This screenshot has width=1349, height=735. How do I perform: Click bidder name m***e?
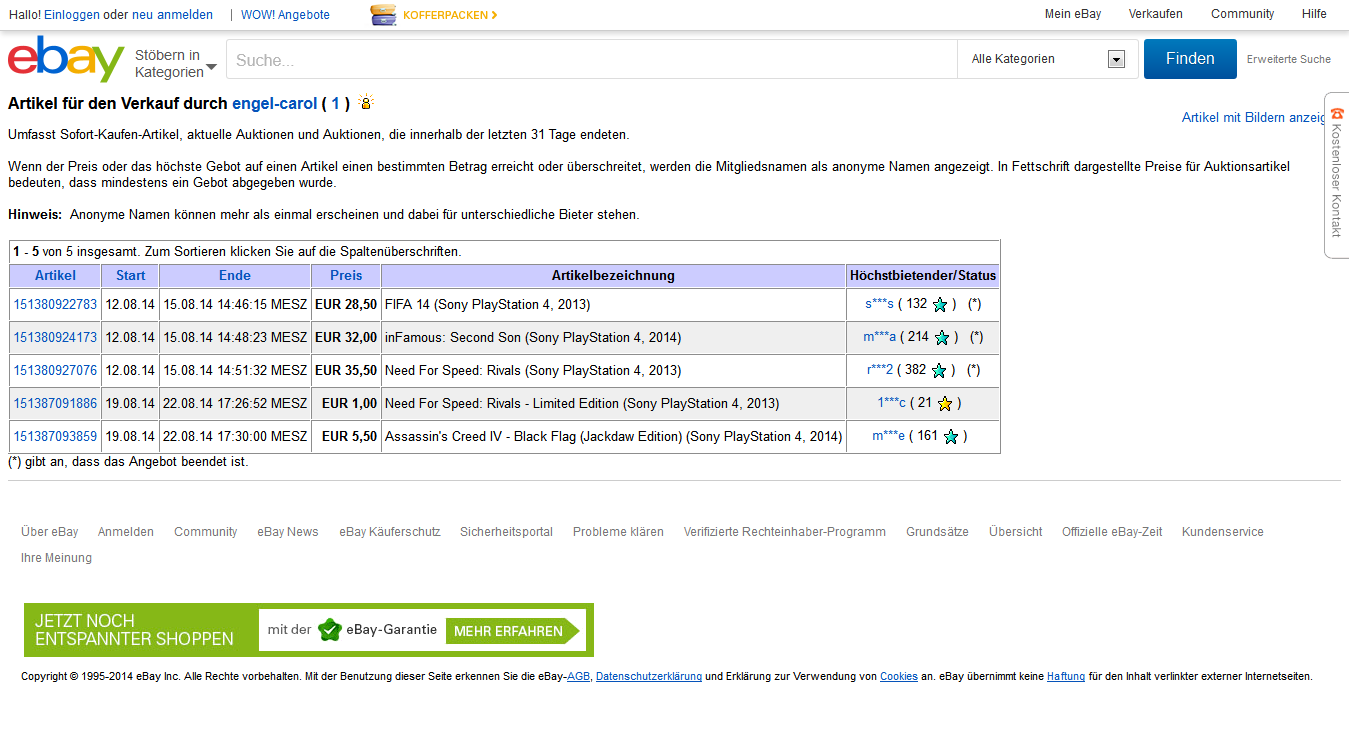(x=888, y=436)
